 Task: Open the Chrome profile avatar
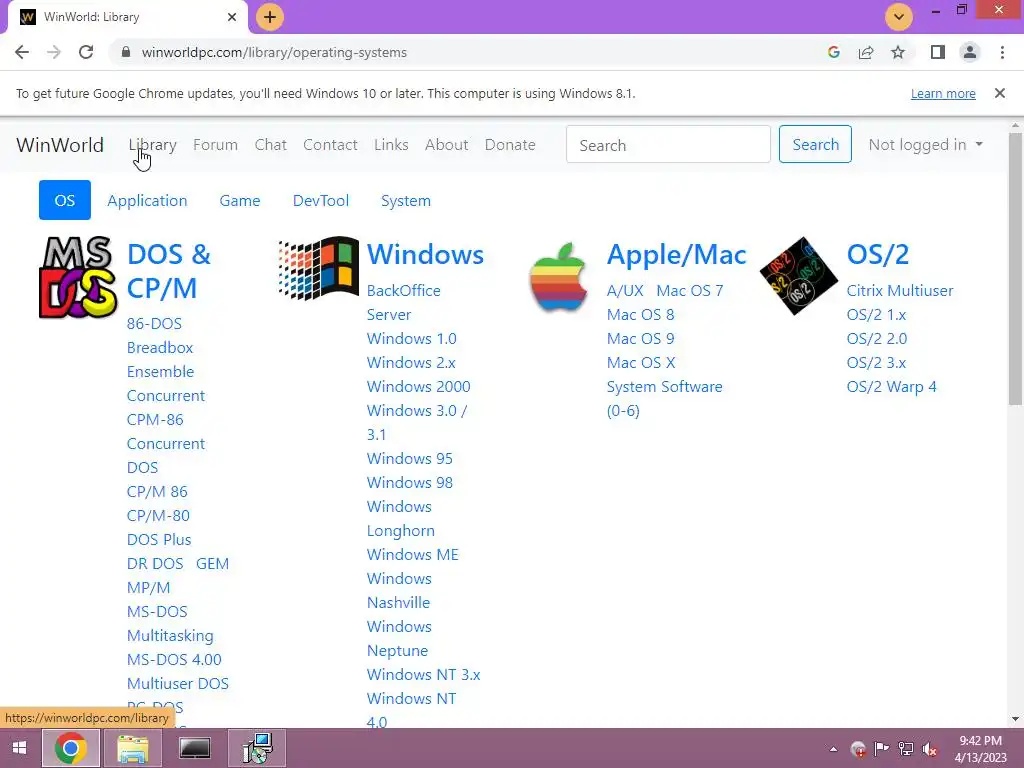point(970,52)
